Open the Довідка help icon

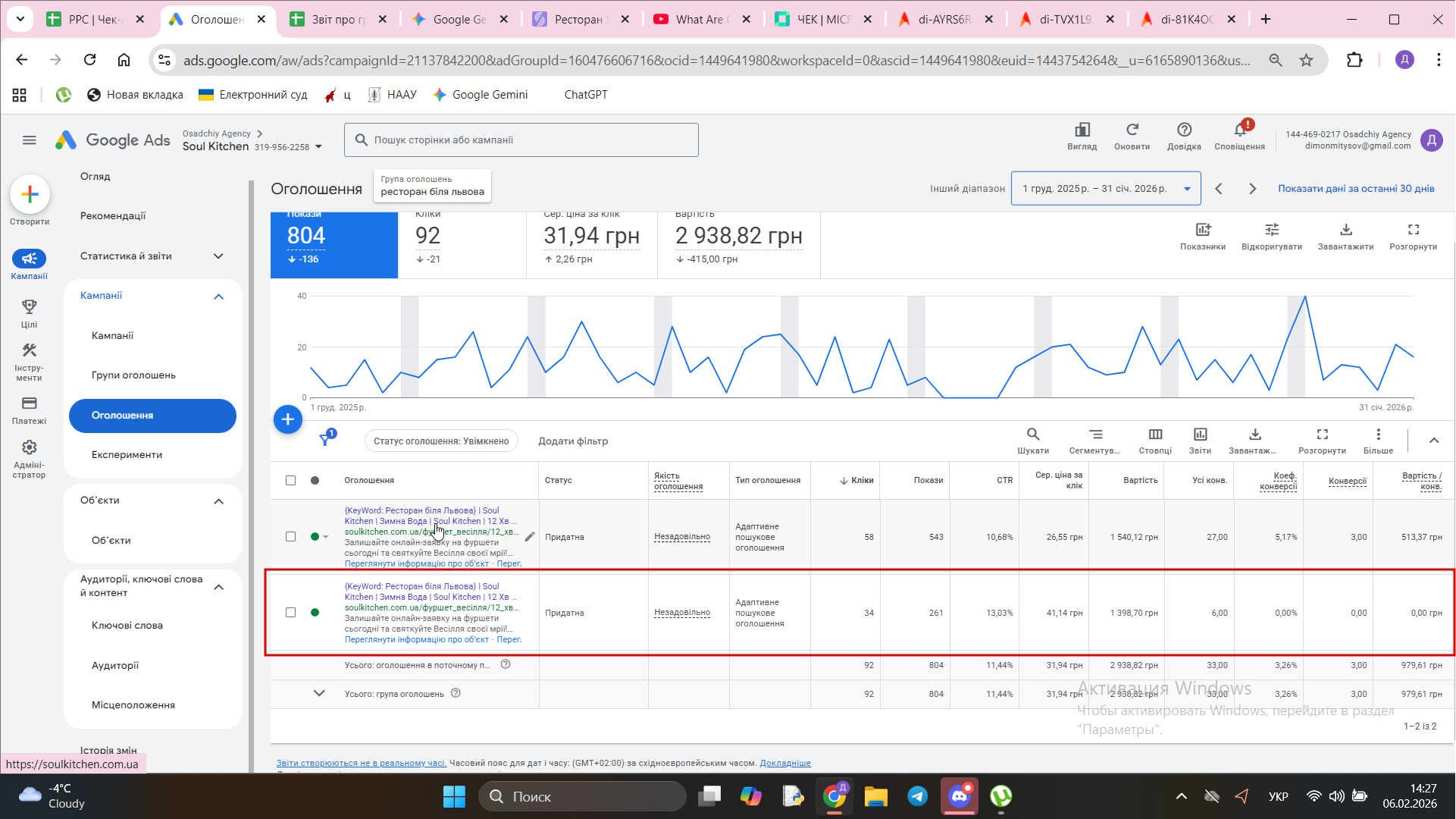pyautogui.click(x=1184, y=130)
